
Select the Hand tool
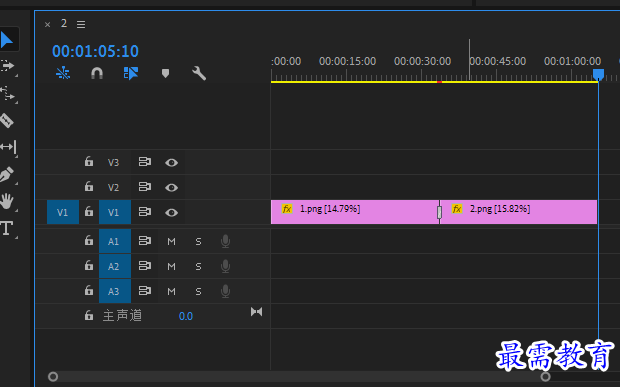coord(7,201)
